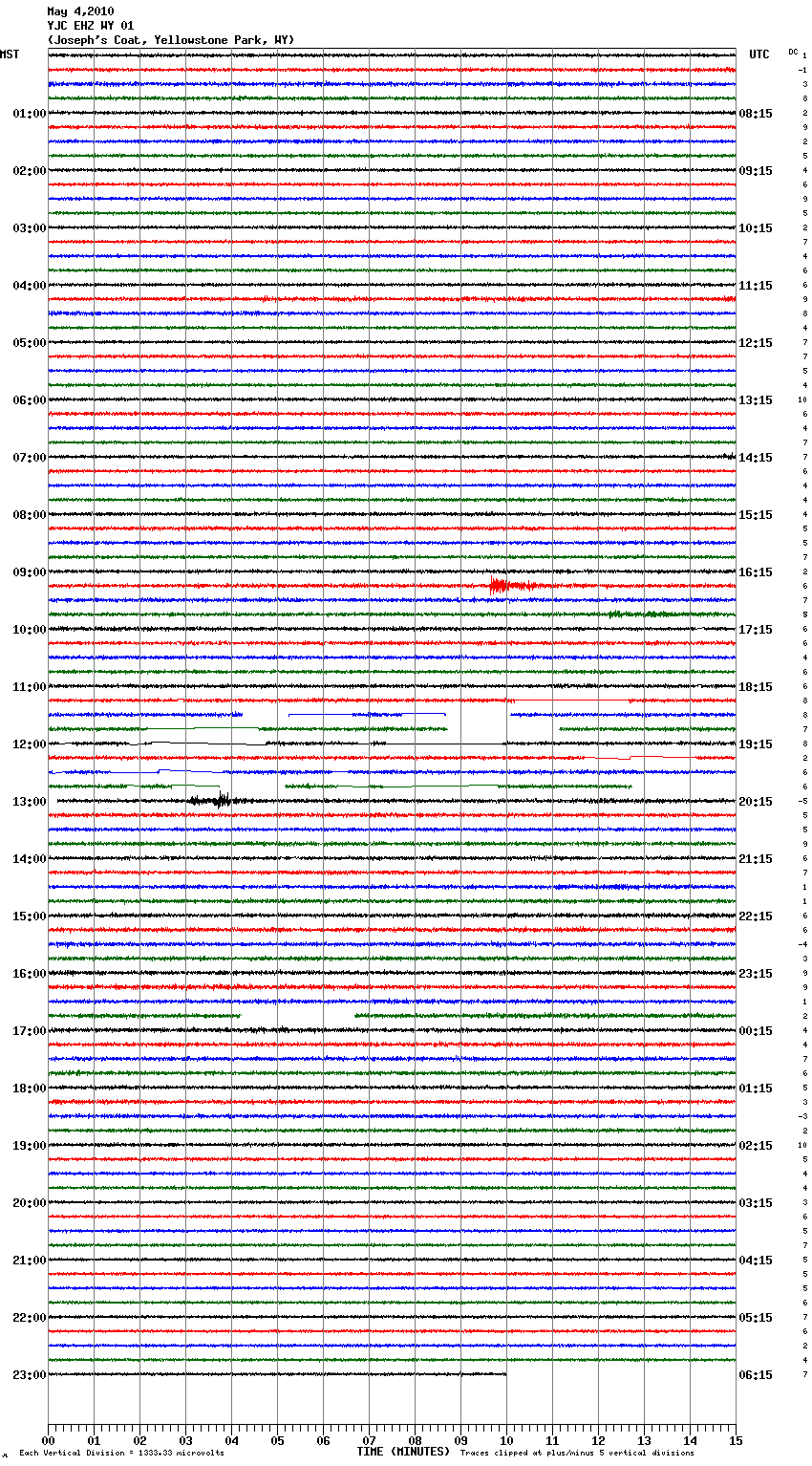Select the '17:00' MST hour label
Image resolution: width=812 pixels, height=1466 pixels.
click(30, 1031)
